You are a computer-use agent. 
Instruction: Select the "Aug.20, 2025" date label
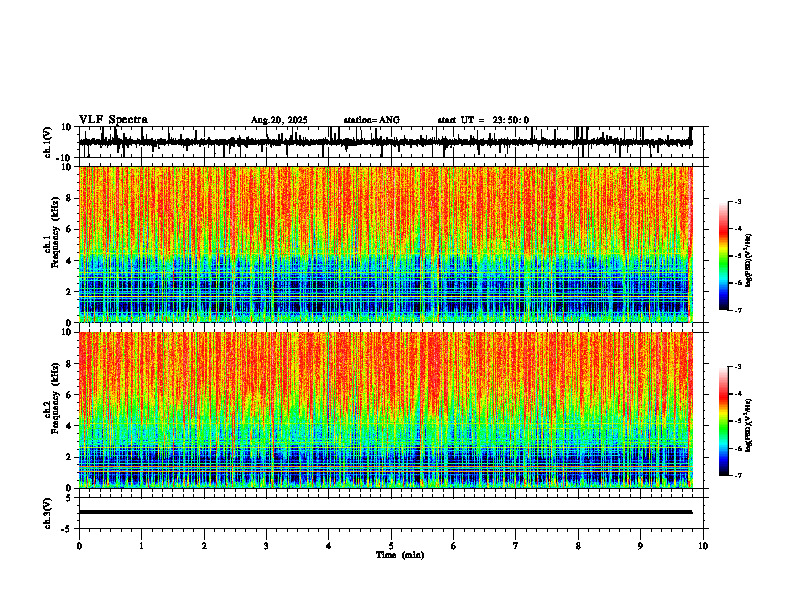279,120
